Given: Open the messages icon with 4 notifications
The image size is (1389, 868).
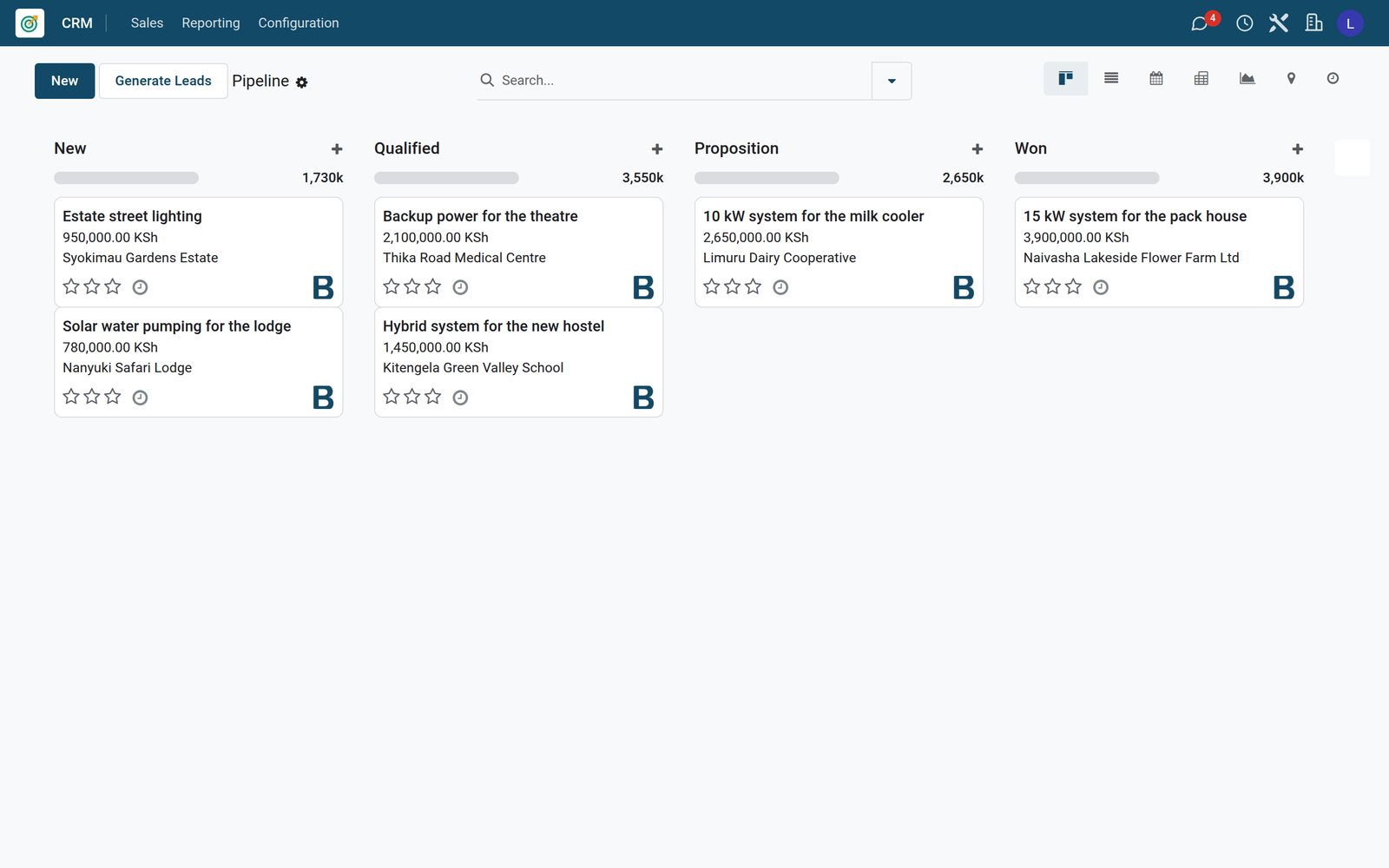Looking at the screenshot, I should pyautogui.click(x=1201, y=23).
